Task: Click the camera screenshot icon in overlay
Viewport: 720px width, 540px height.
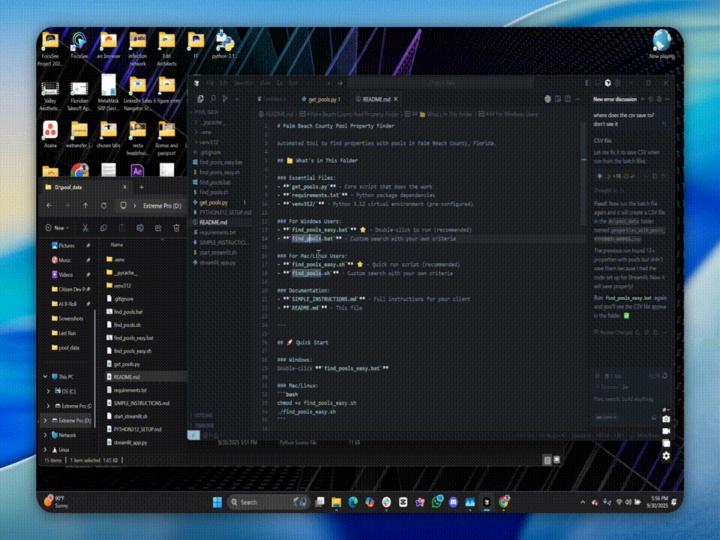Action: tap(666, 419)
